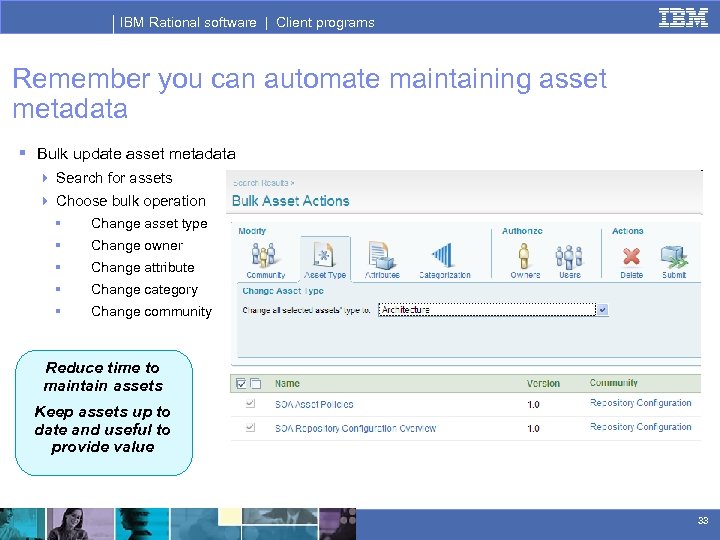Click 'Change owner' bullet text
This screenshot has width=720, height=540.
click(x=137, y=245)
